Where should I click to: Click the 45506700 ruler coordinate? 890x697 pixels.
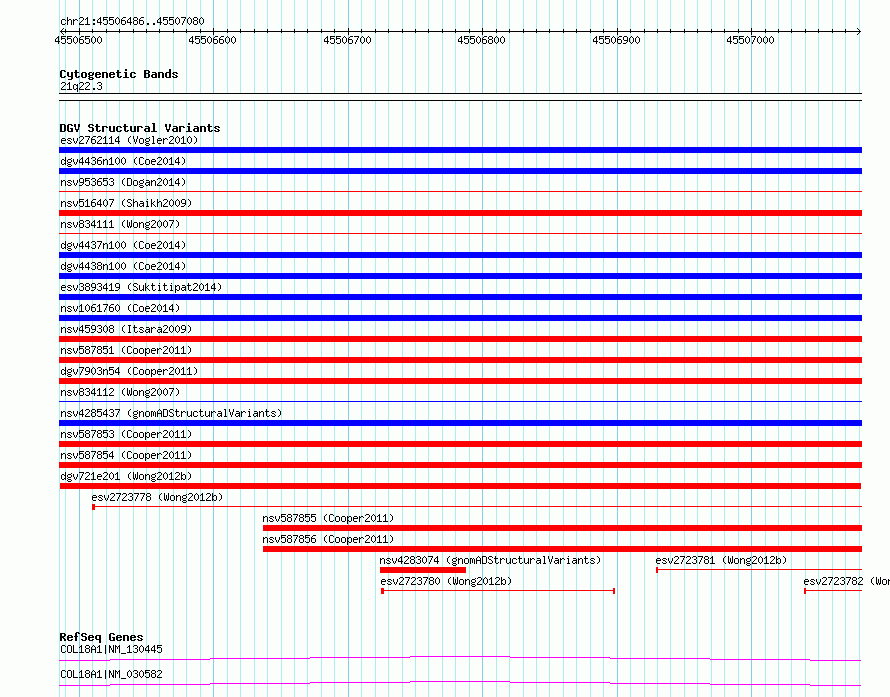(347, 40)
